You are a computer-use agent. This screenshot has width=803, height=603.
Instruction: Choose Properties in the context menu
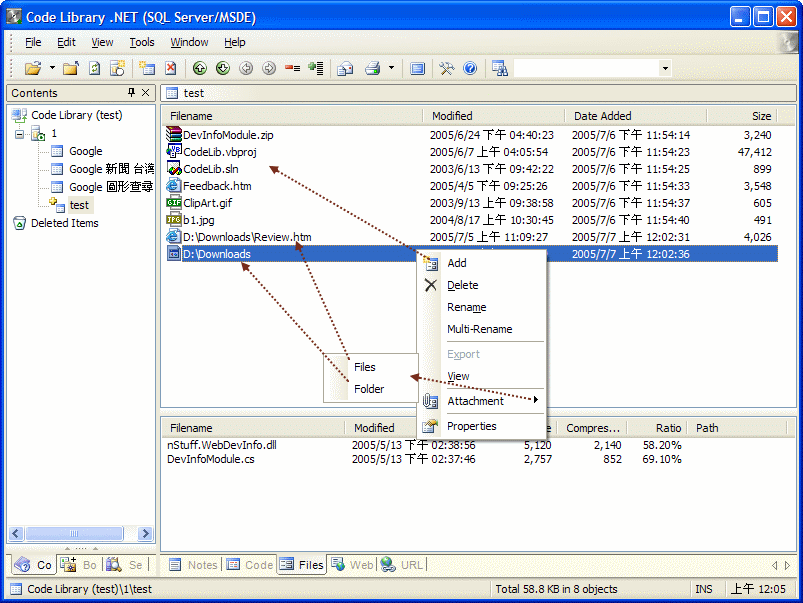(x=482, y=426)
